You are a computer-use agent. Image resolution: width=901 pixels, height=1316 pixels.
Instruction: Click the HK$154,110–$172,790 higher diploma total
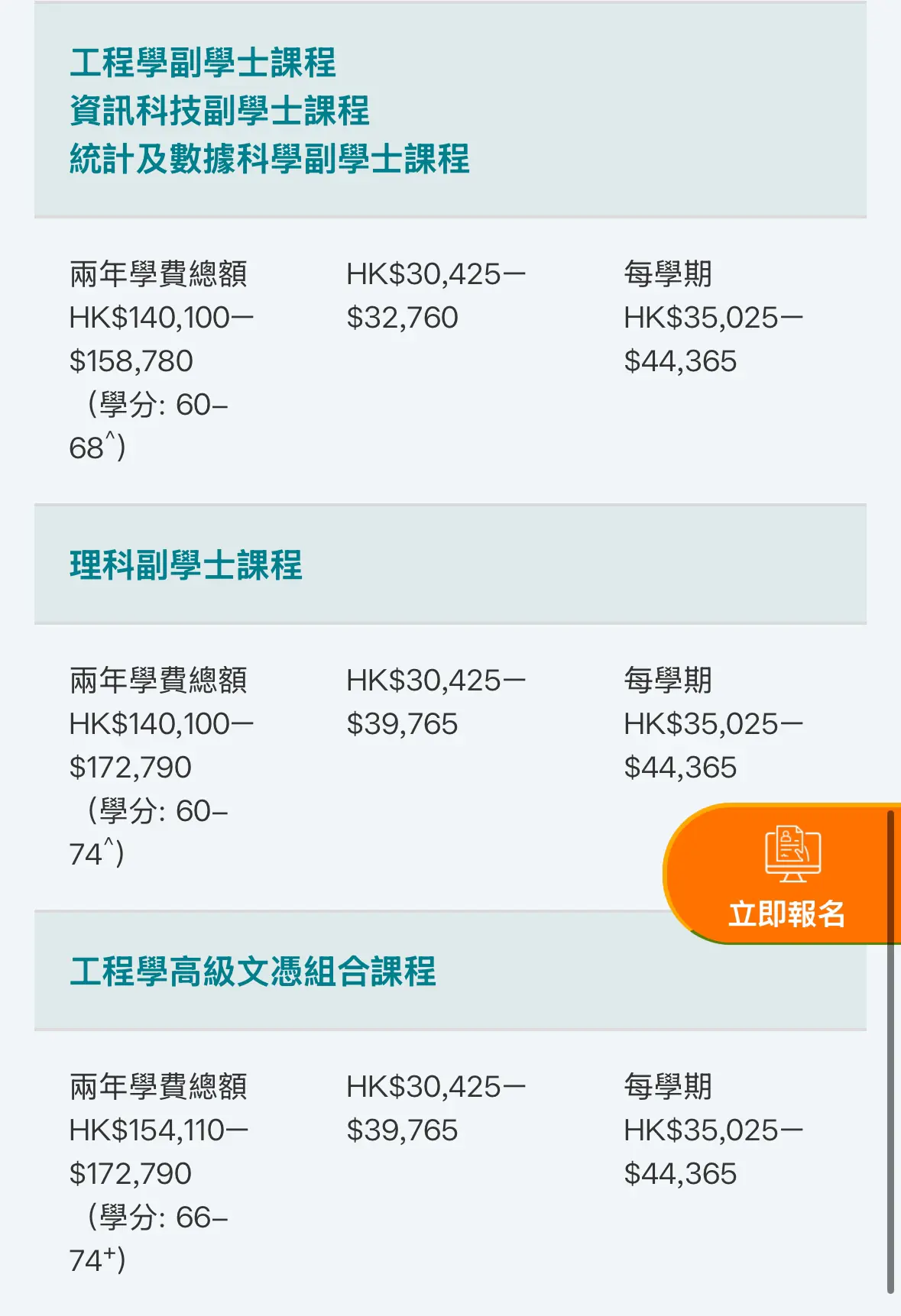coord(159,1152)
